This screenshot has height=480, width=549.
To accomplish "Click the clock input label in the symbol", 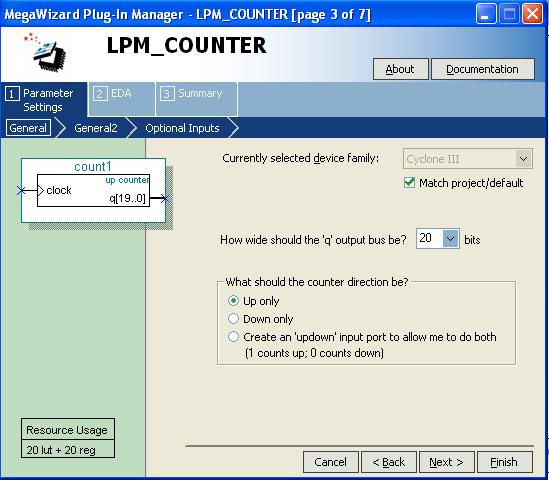I will (59, 190).
